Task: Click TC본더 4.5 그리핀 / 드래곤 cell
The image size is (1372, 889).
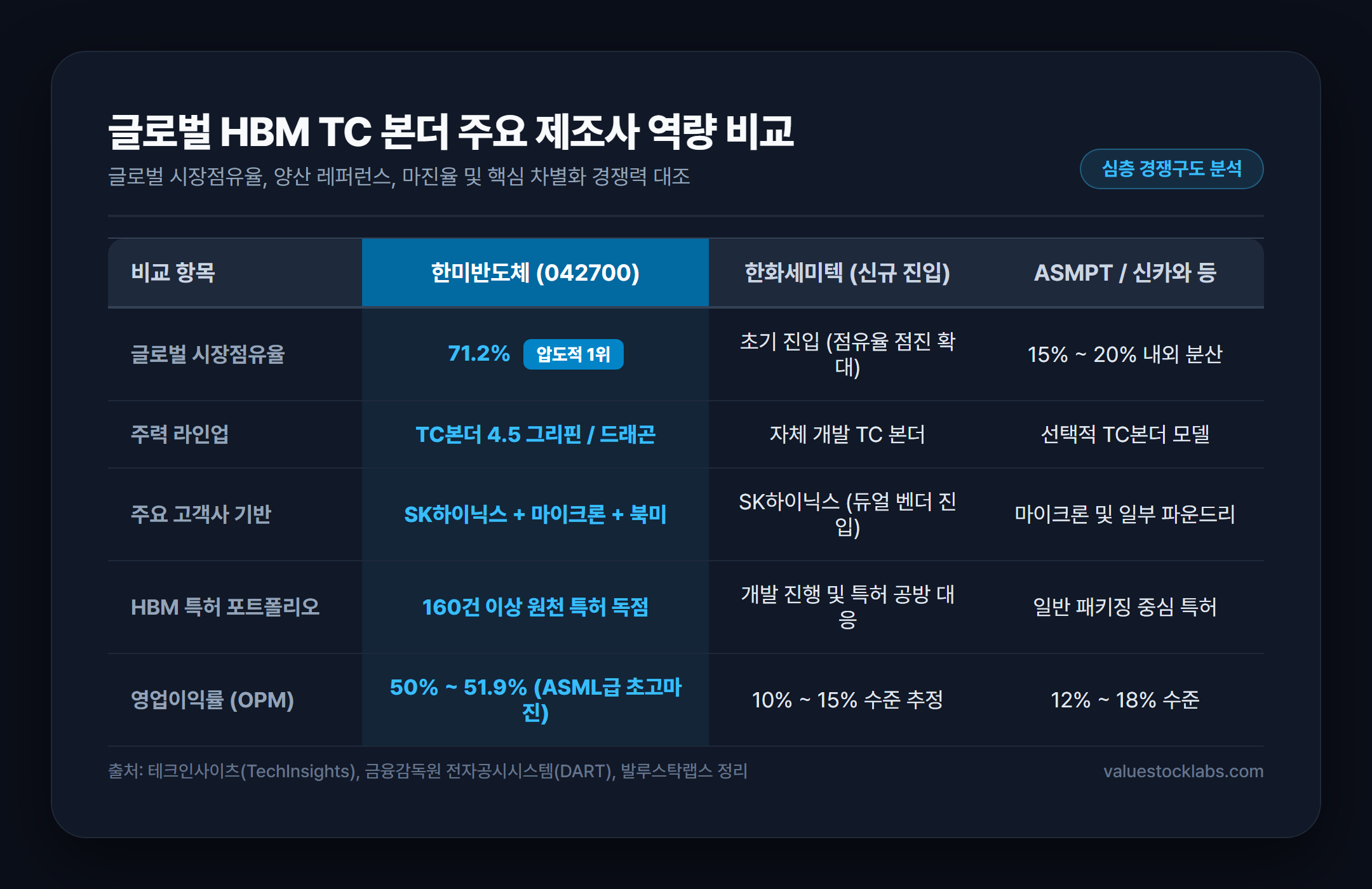Action: [535, 434]
